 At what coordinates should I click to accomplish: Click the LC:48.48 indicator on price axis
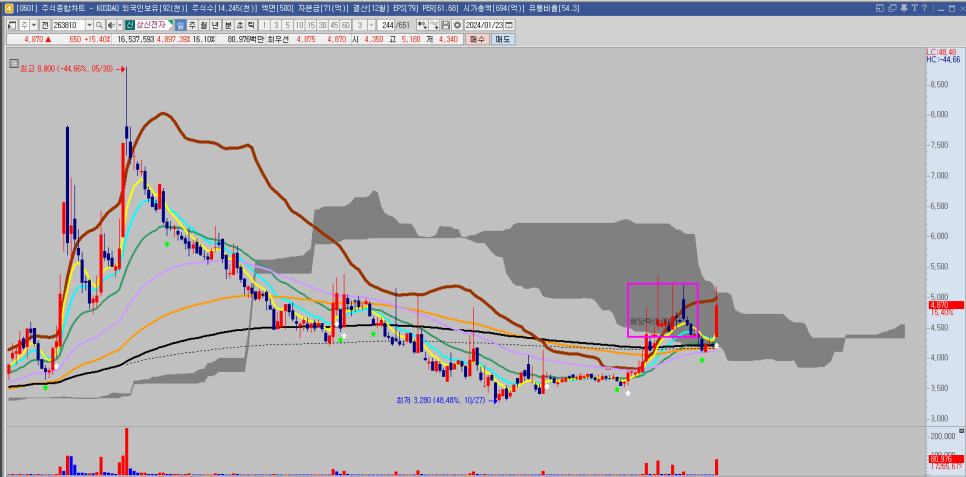[943, 52]
